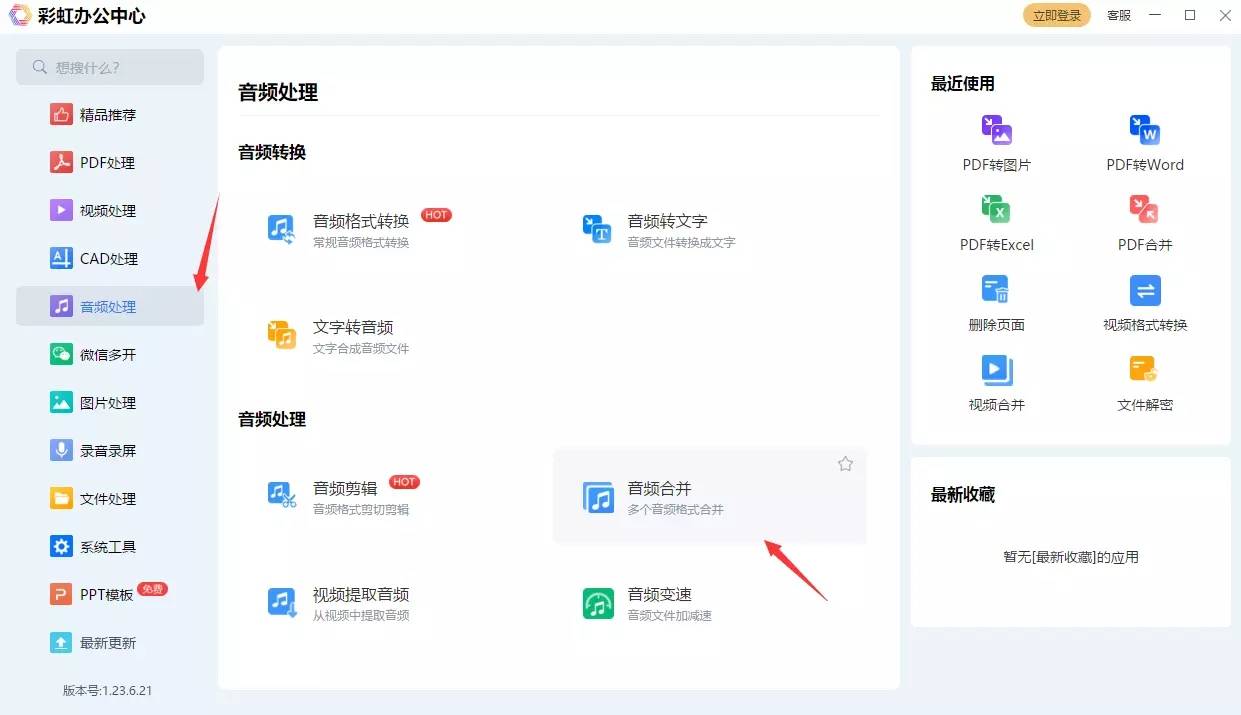Viewport: 1241px width, 715px height.
Task: Click the 音频格式剪切剪辑 description text
Action: point(361,509)
